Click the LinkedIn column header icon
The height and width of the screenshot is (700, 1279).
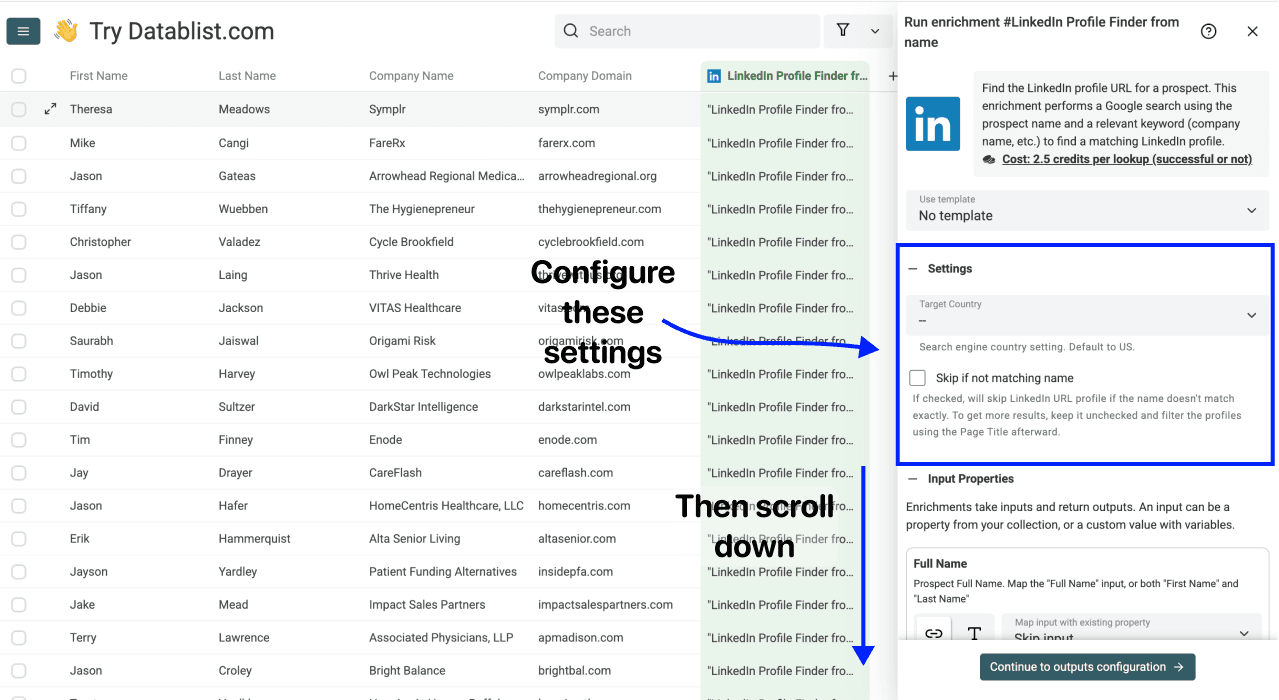[713, 75]
